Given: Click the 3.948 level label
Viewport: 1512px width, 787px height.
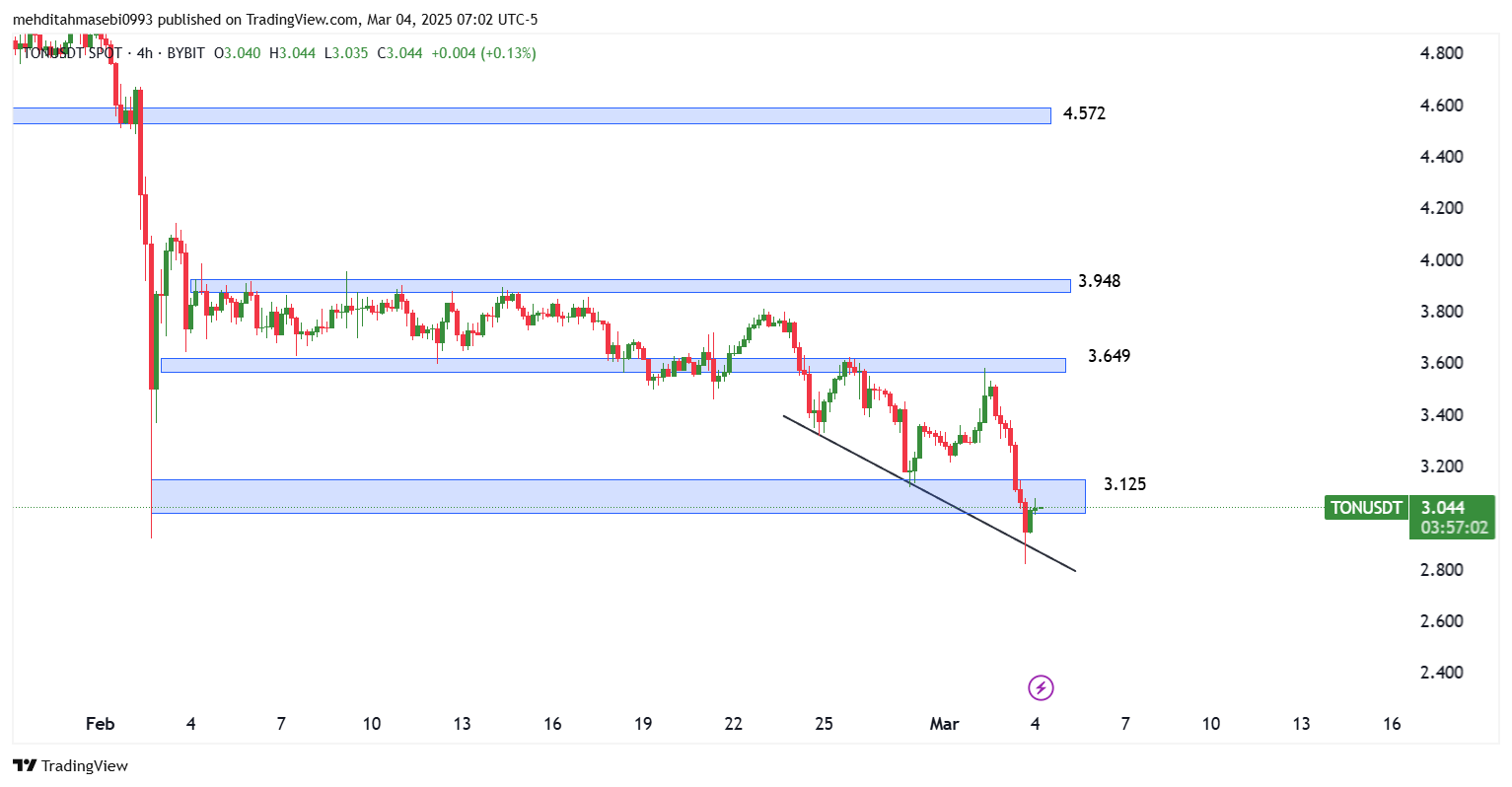Looking at the screenshot, I should (x=1100, y=281).
